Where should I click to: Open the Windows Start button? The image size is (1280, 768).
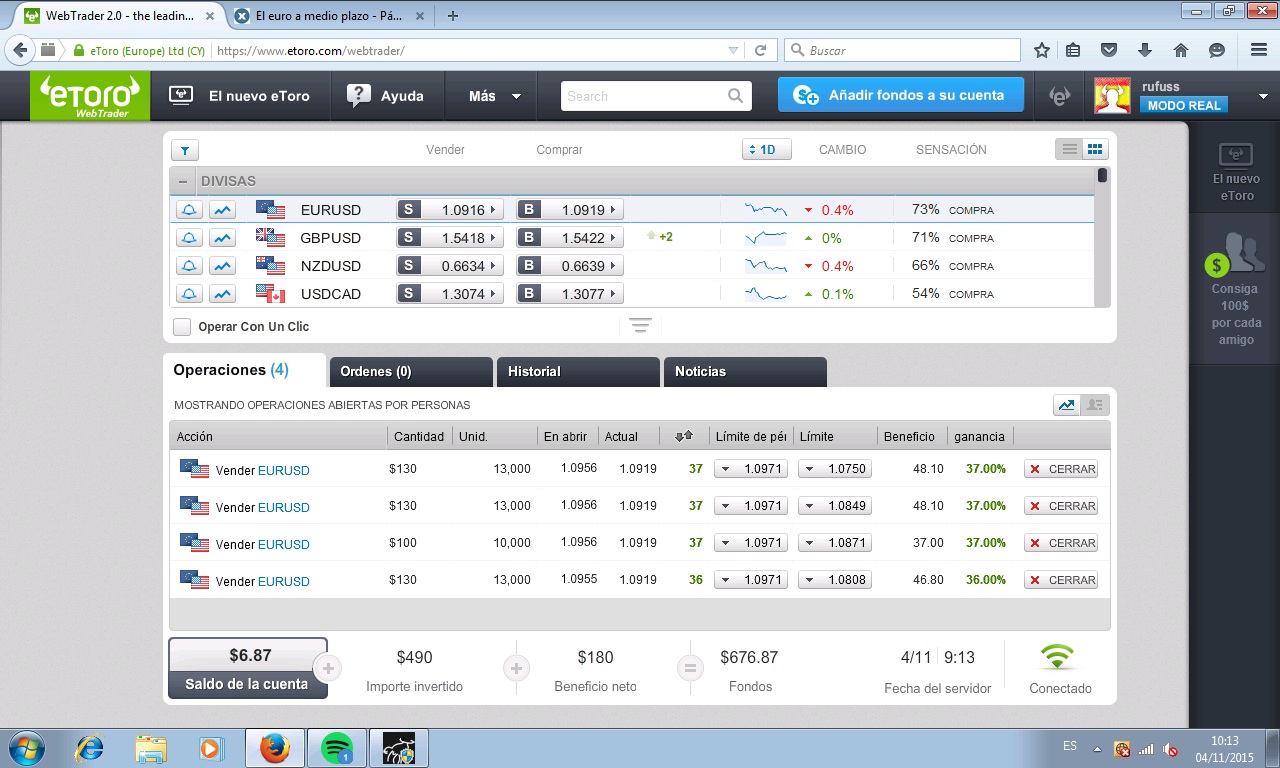(26, 748)
